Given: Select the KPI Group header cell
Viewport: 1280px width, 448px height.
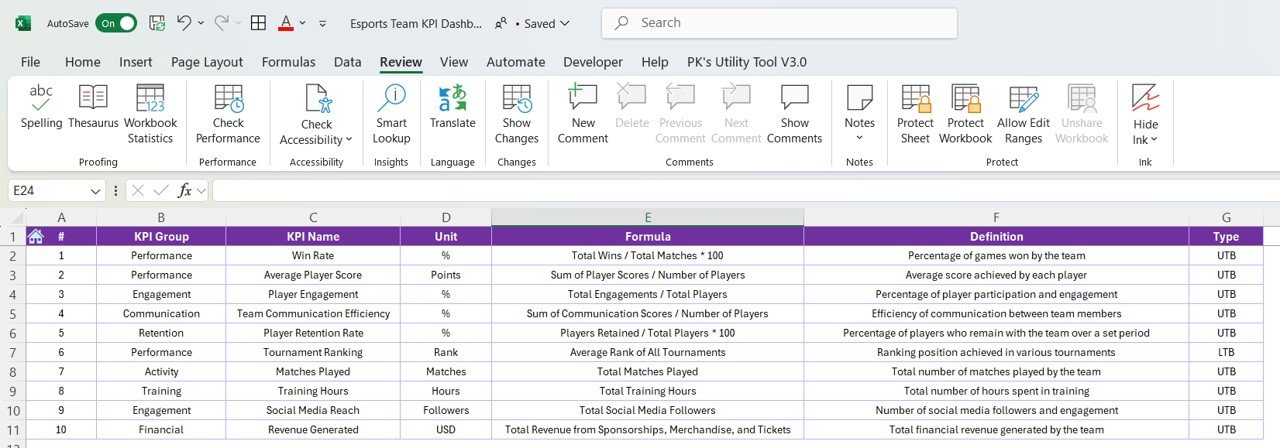Looking at the screenshot, I should [161, 237].
